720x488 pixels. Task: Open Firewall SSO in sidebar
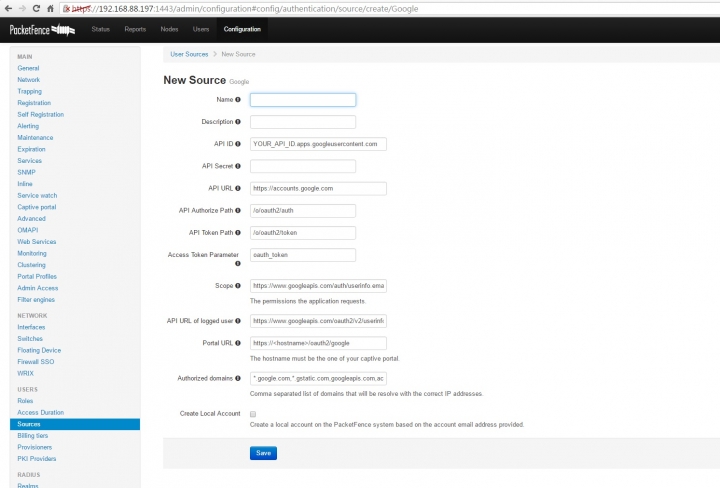36,362
